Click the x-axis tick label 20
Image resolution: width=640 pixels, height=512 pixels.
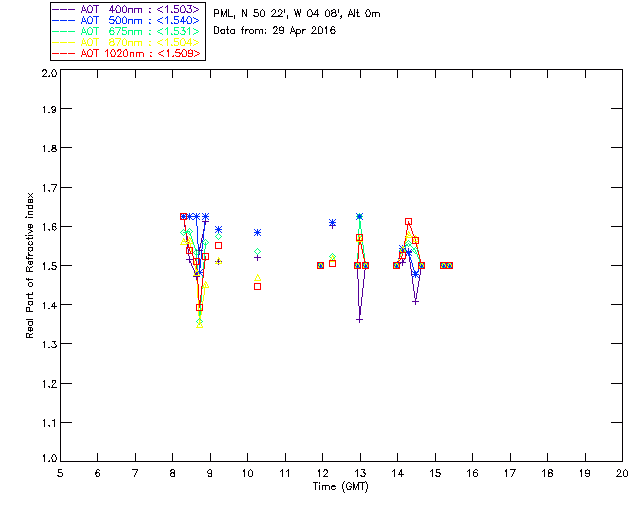coord(622,474)
